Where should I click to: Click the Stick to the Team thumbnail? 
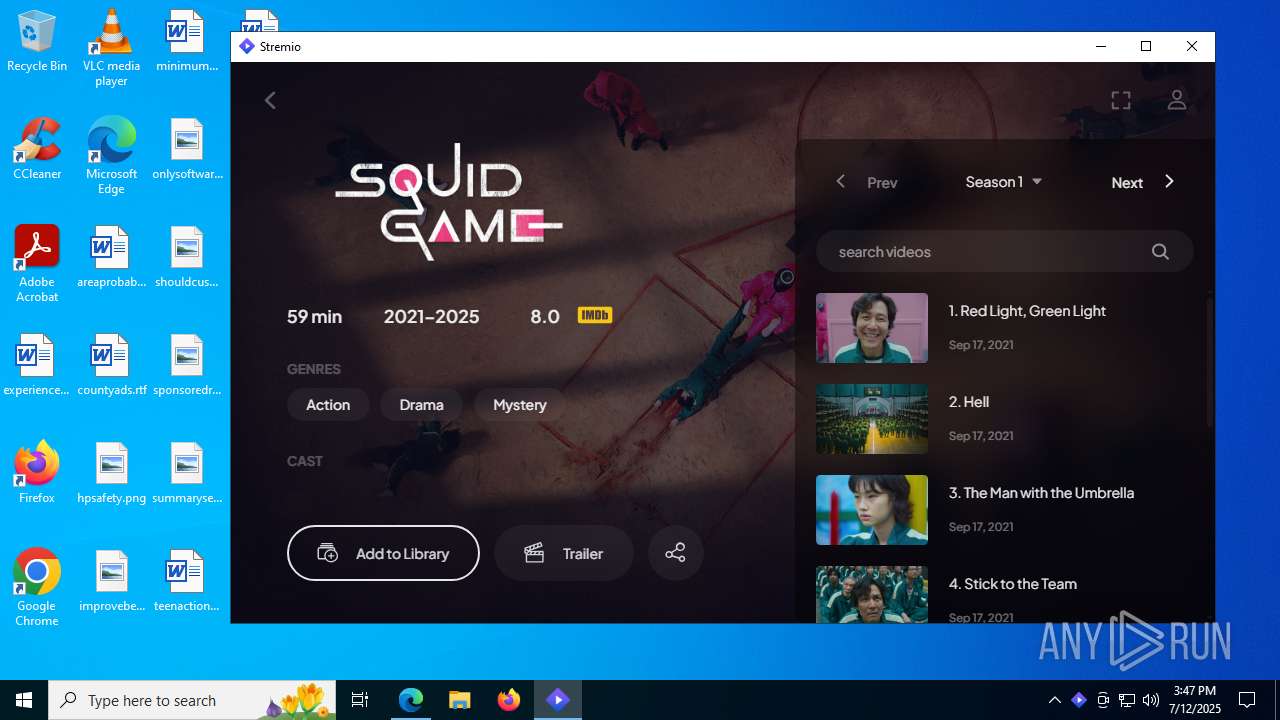(x=872, y=594)
